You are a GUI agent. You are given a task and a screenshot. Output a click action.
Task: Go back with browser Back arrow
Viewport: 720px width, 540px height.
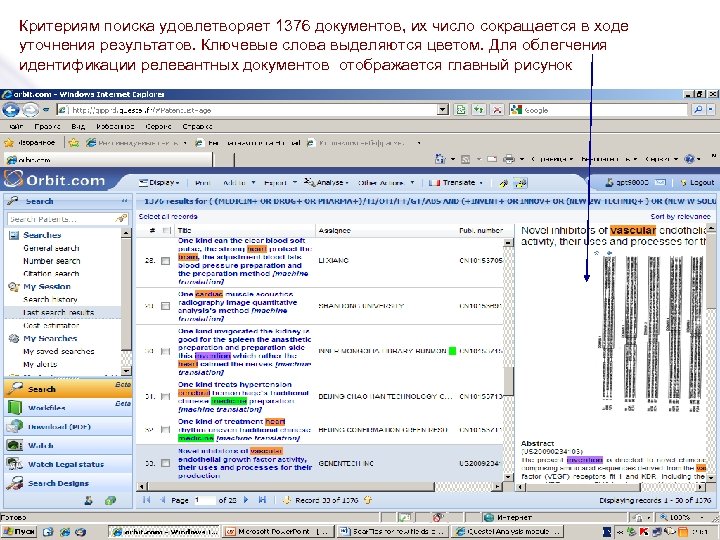pos(11,110)
